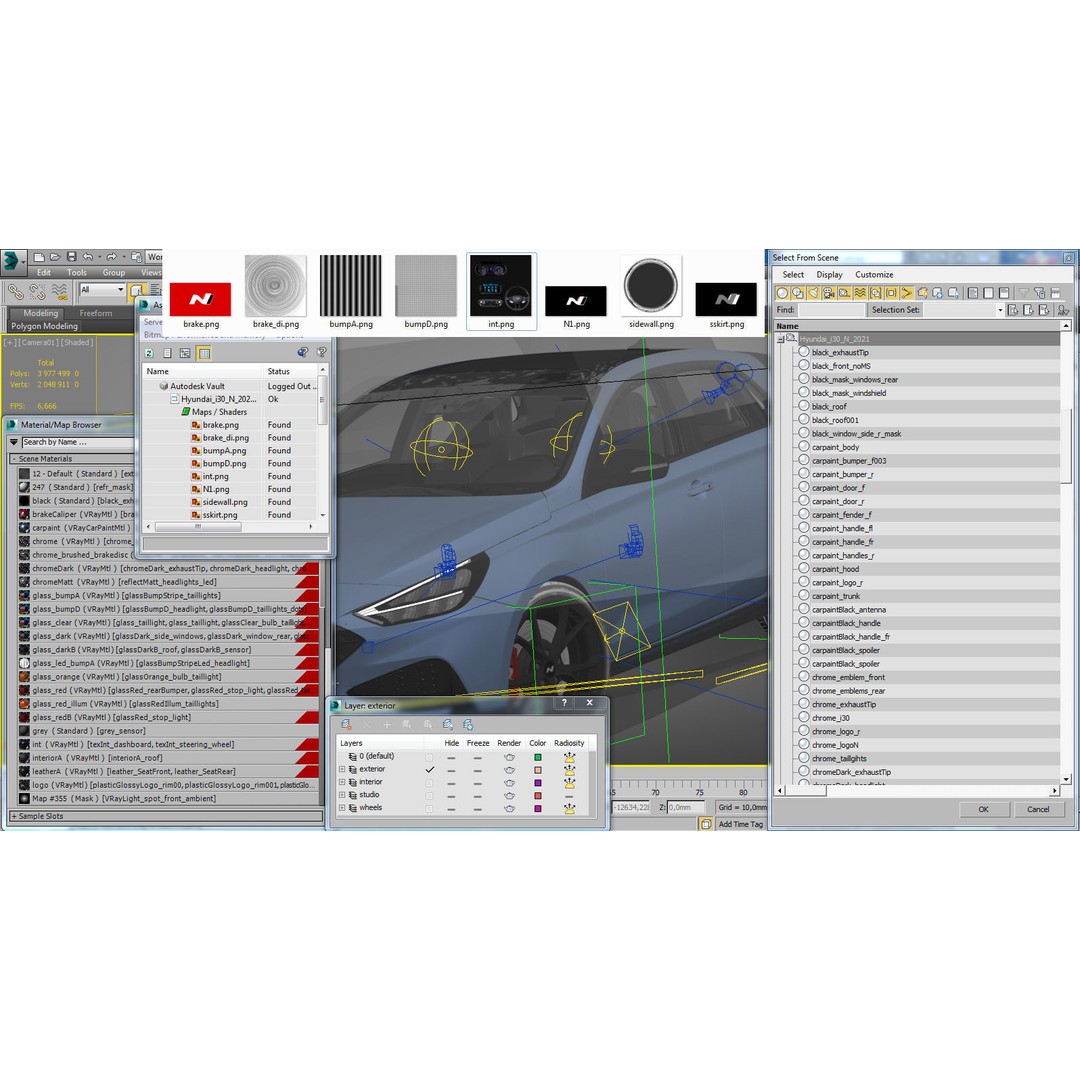
Task: Click the help question mark icon in Asset Tracking
Action: [321, 353]
